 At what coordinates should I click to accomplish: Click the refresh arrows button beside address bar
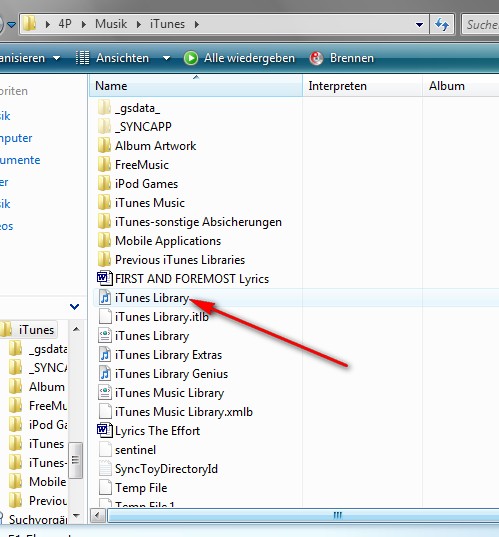442,24
